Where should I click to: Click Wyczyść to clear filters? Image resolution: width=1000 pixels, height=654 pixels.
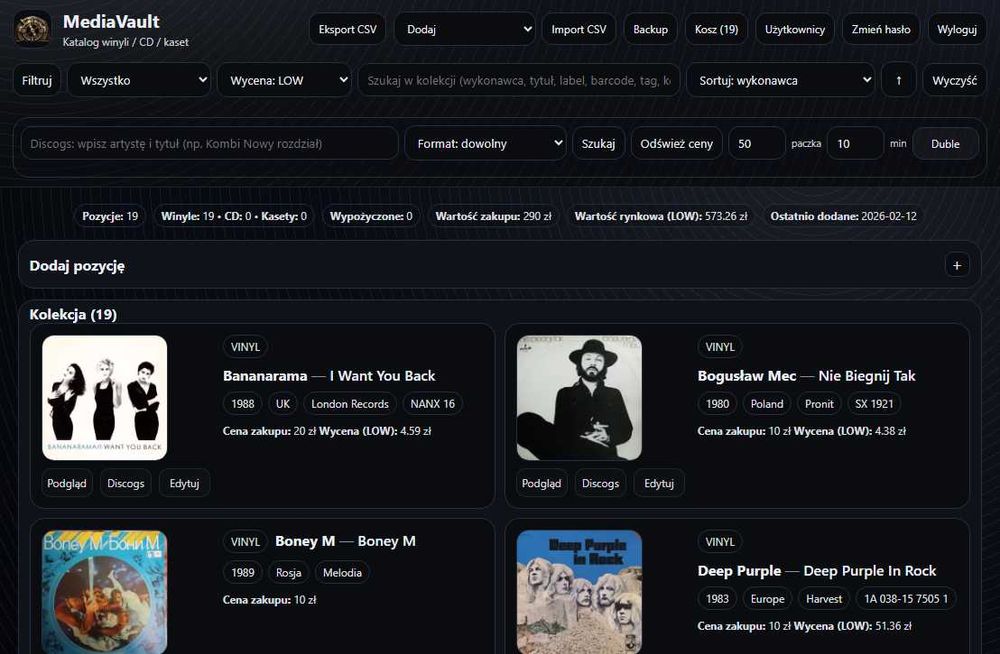pyautogui.click(x=954, y=80)
